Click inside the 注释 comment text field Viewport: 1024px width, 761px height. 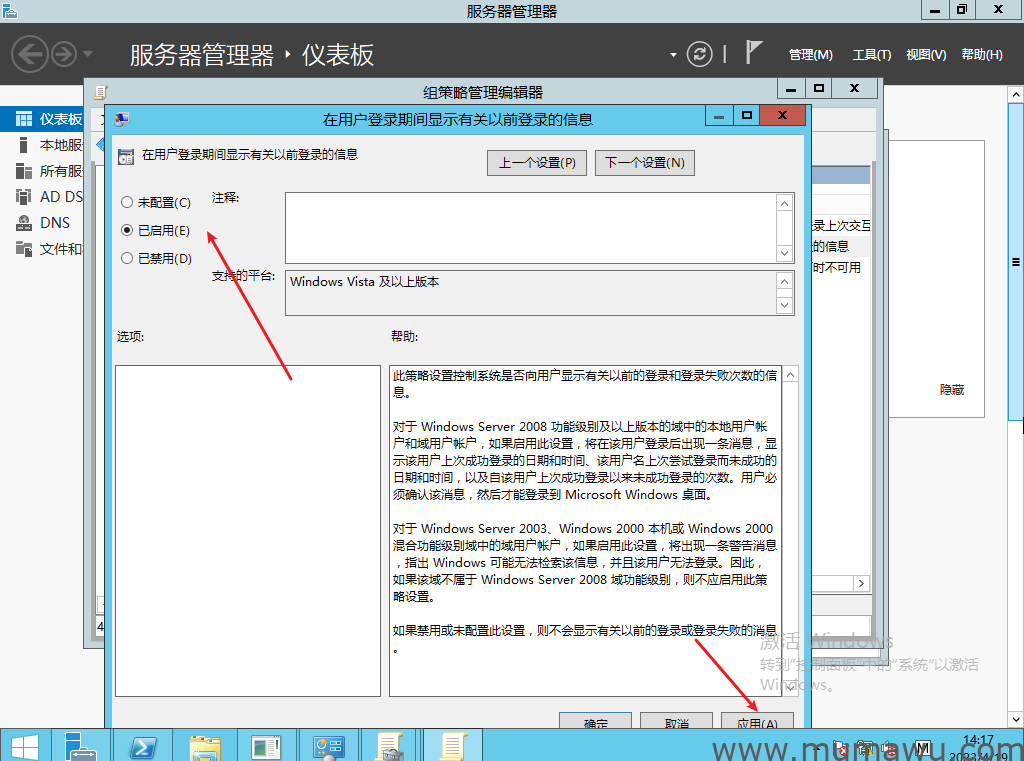pyautogui.click(x=530, y=227)
